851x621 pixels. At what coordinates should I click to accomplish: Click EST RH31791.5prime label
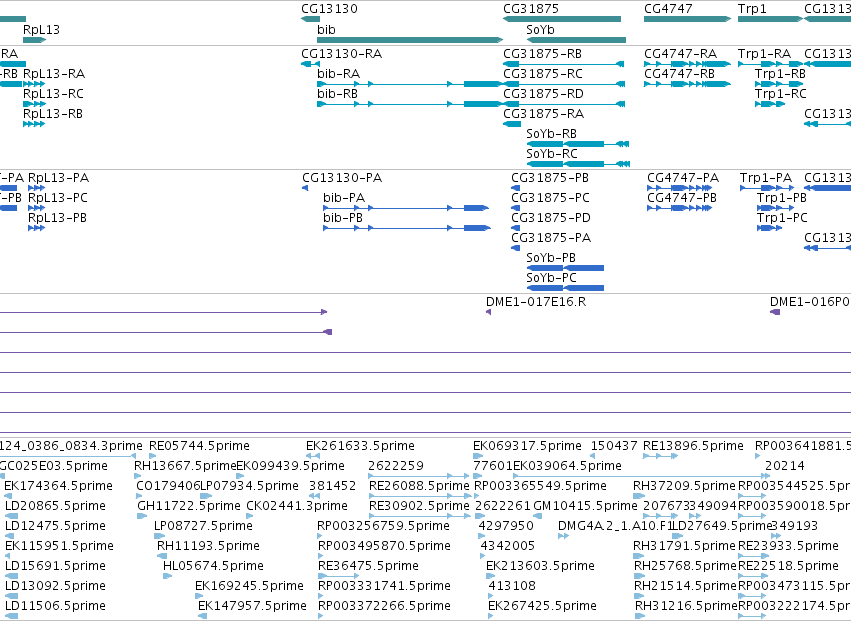[684, 546]
